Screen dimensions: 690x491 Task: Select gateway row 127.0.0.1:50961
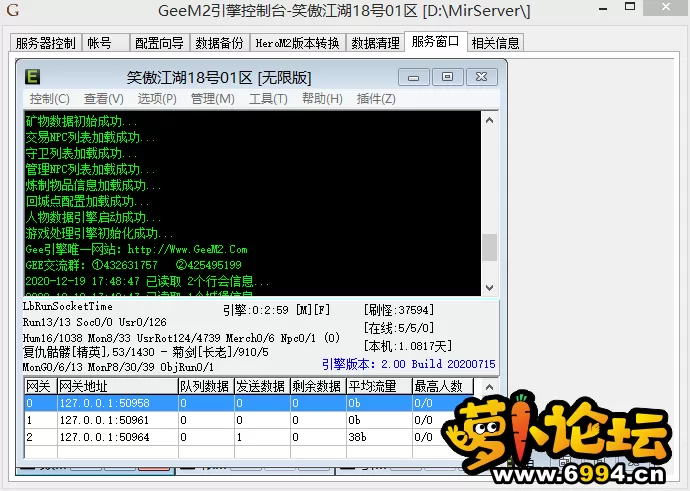[x=249, y=420]
